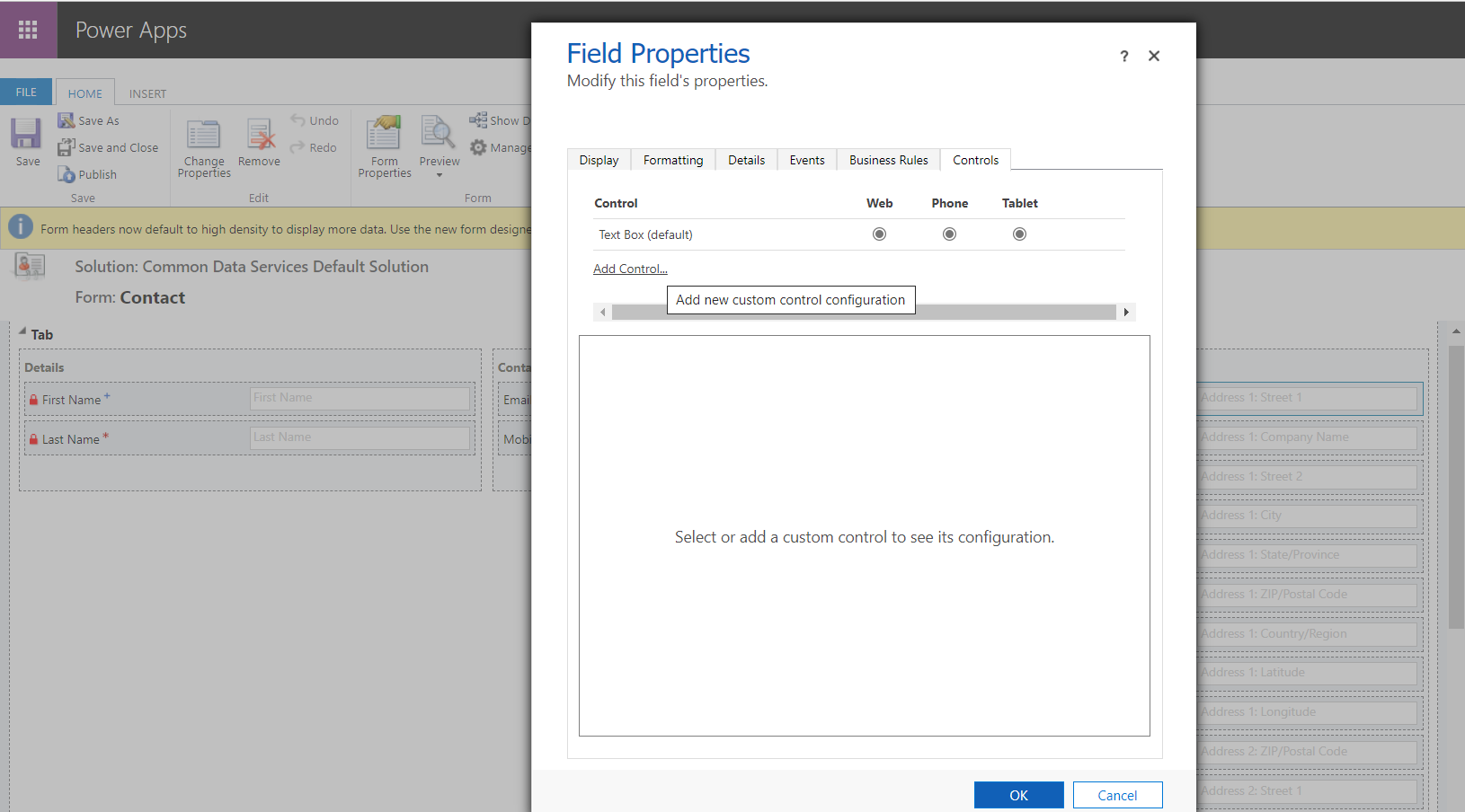Click the Remove field icon

[x=260, y=134]
